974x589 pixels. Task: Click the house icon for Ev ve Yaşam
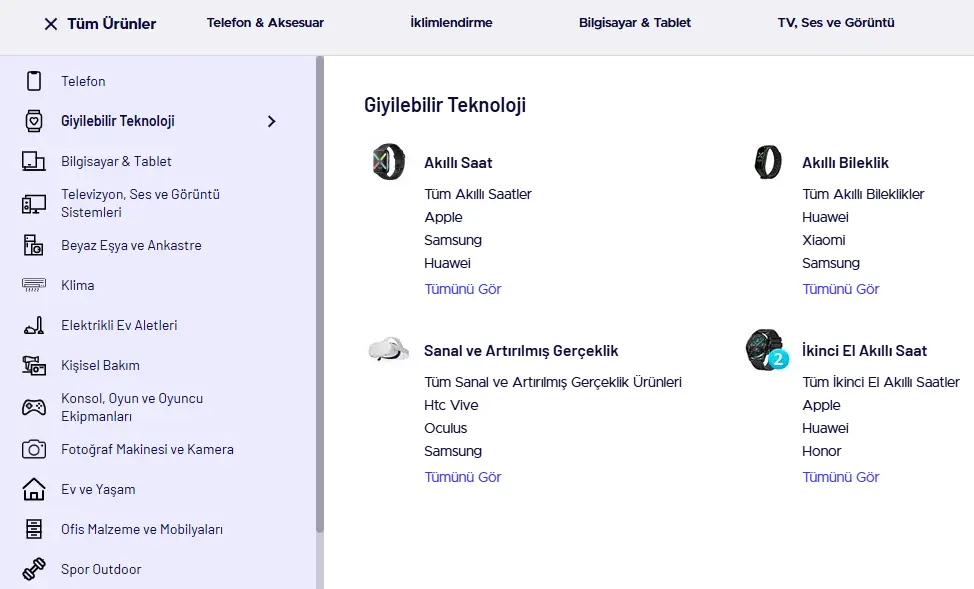pos(34,489)
